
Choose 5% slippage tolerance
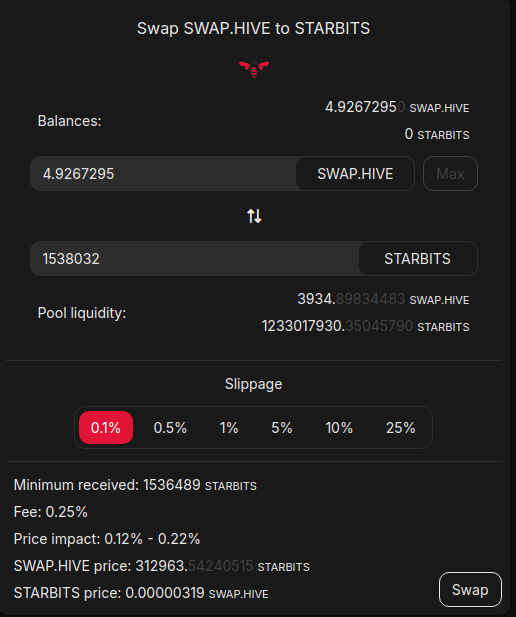click(282, 428)
